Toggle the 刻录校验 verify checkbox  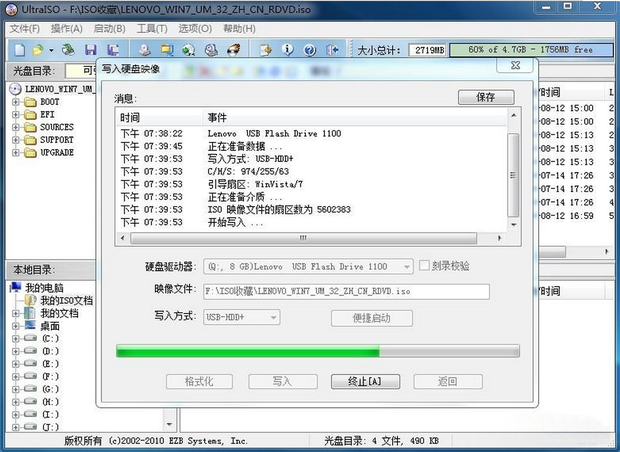tap(424, 265)
